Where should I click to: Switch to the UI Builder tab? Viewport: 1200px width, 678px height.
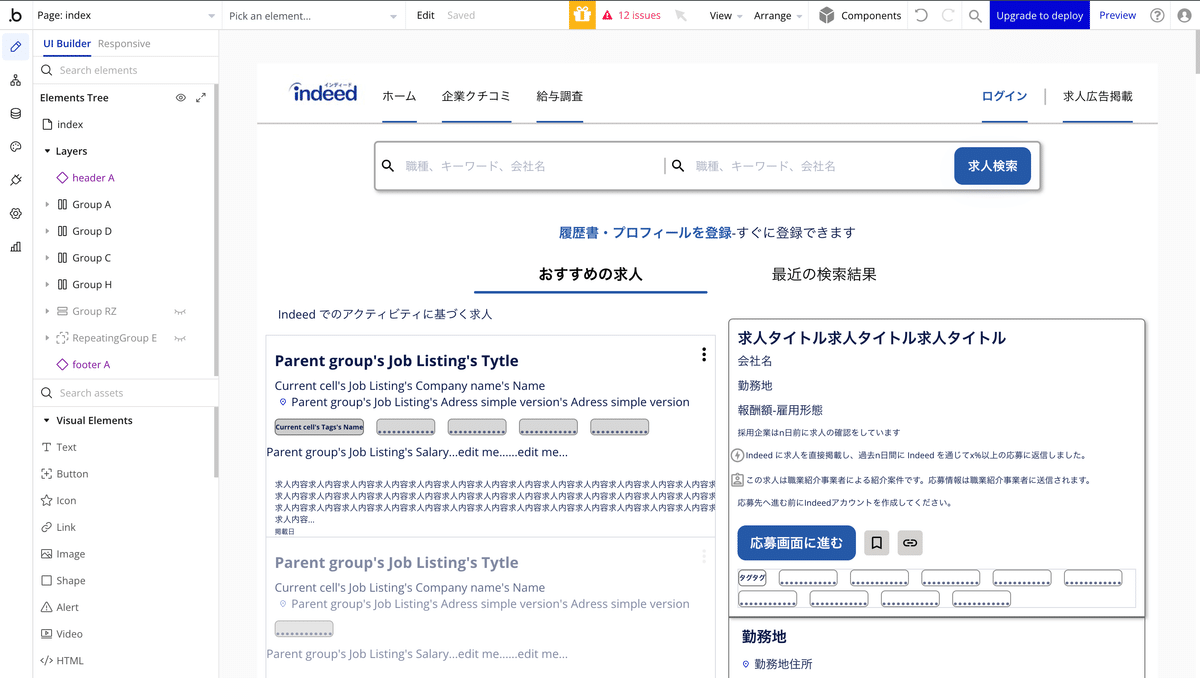[67, 44]
